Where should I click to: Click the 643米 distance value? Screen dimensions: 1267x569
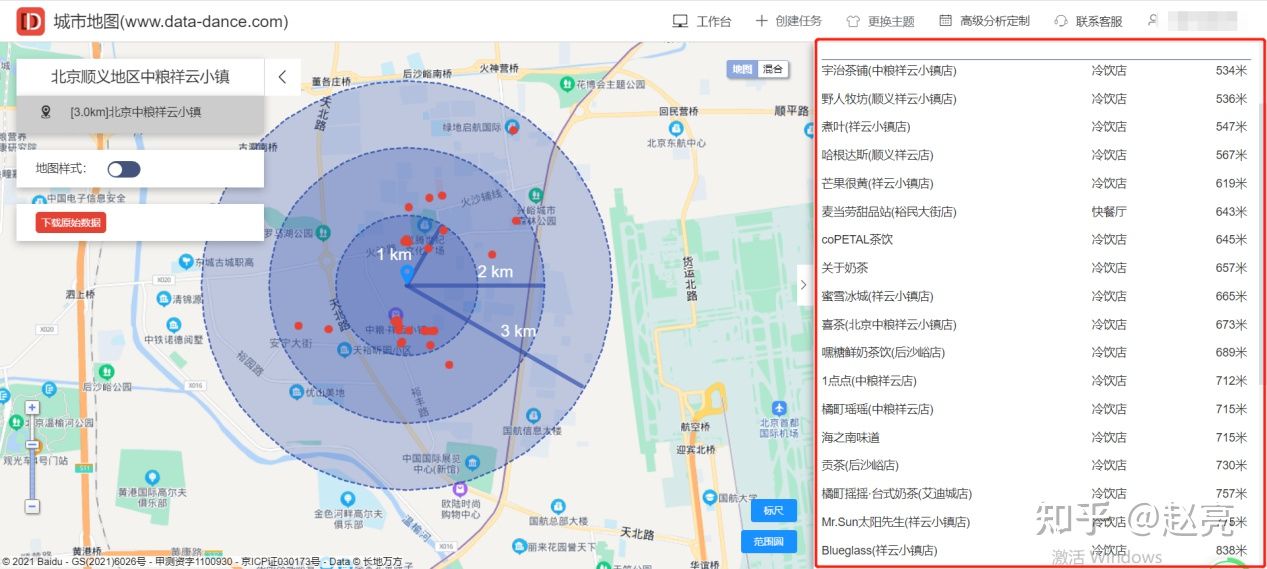[1231, 212]
